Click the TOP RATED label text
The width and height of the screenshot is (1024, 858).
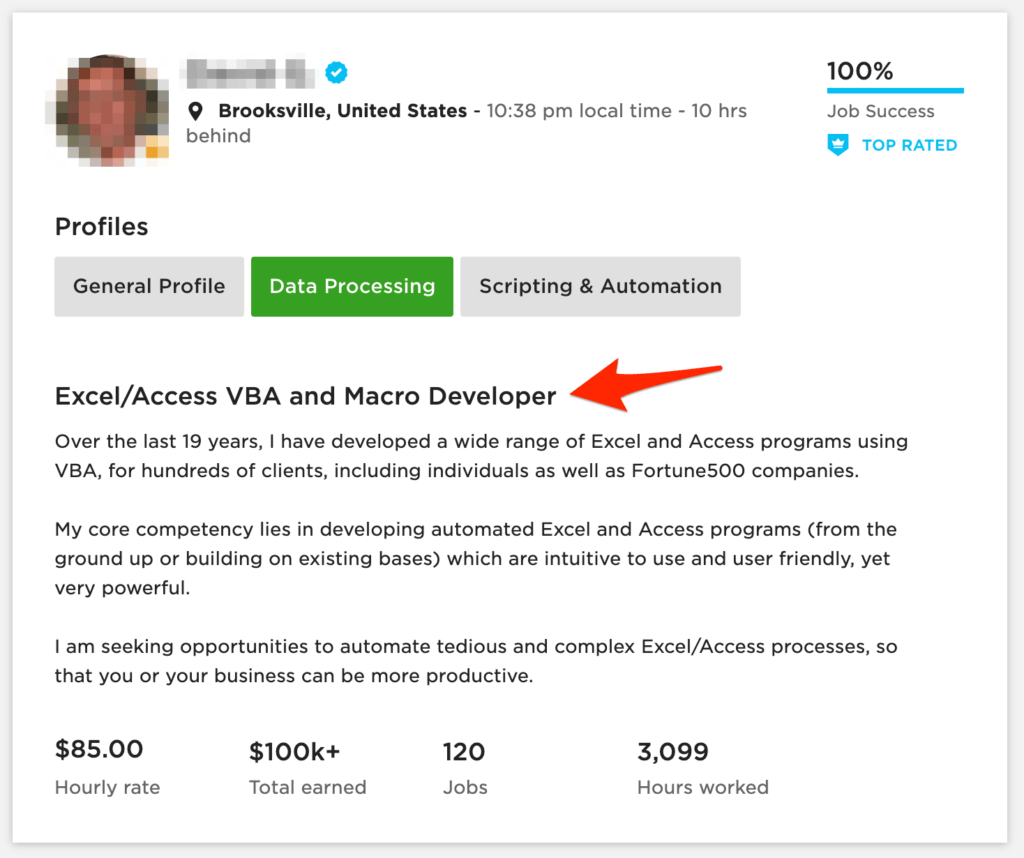pyautogui.click(x=909, y=145)
